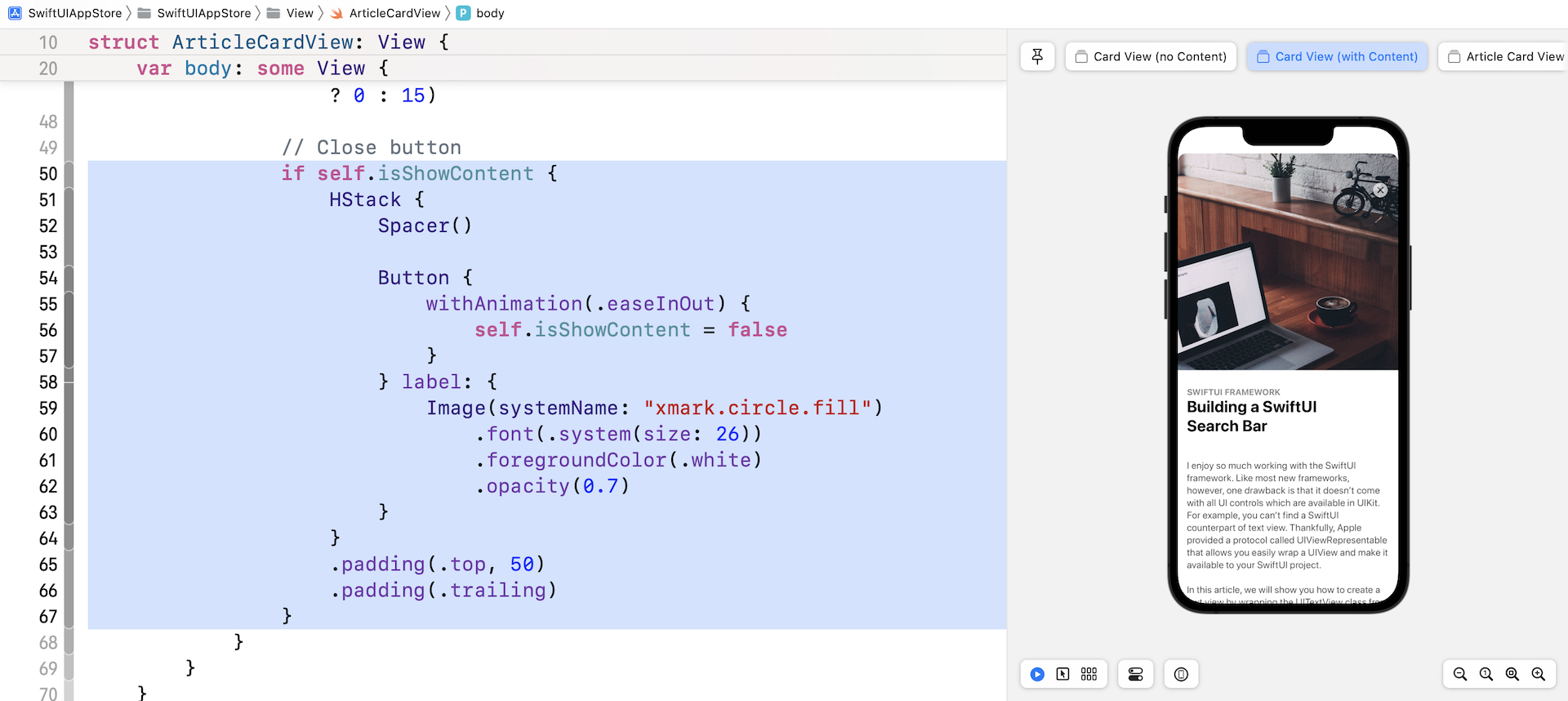Start live preview mode
Screen dimensions: 1568x701
pyautogui.click(x=1037, y=674)
